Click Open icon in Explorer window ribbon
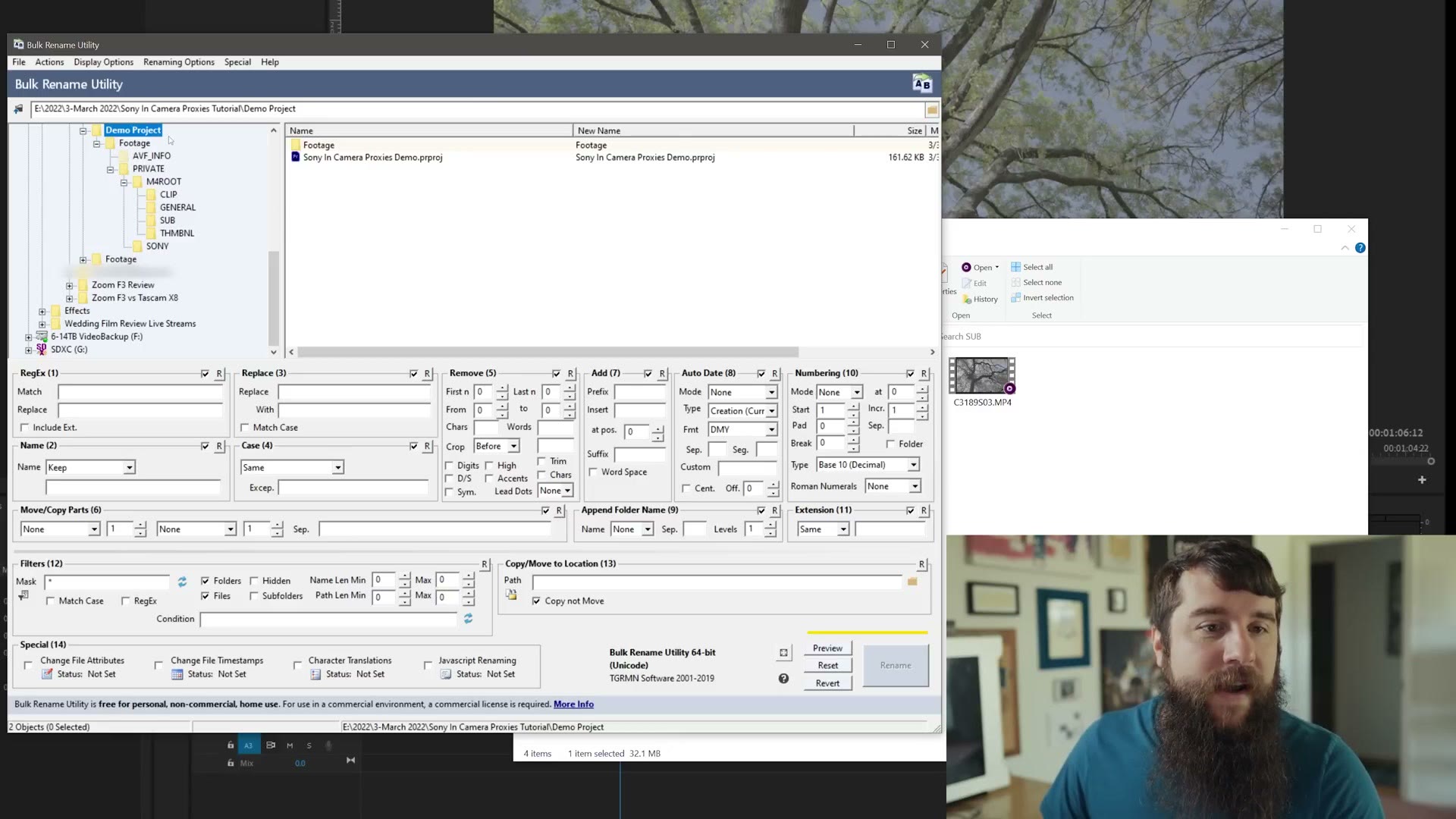This screenshot has width=1456, height=819. (966, 267)
